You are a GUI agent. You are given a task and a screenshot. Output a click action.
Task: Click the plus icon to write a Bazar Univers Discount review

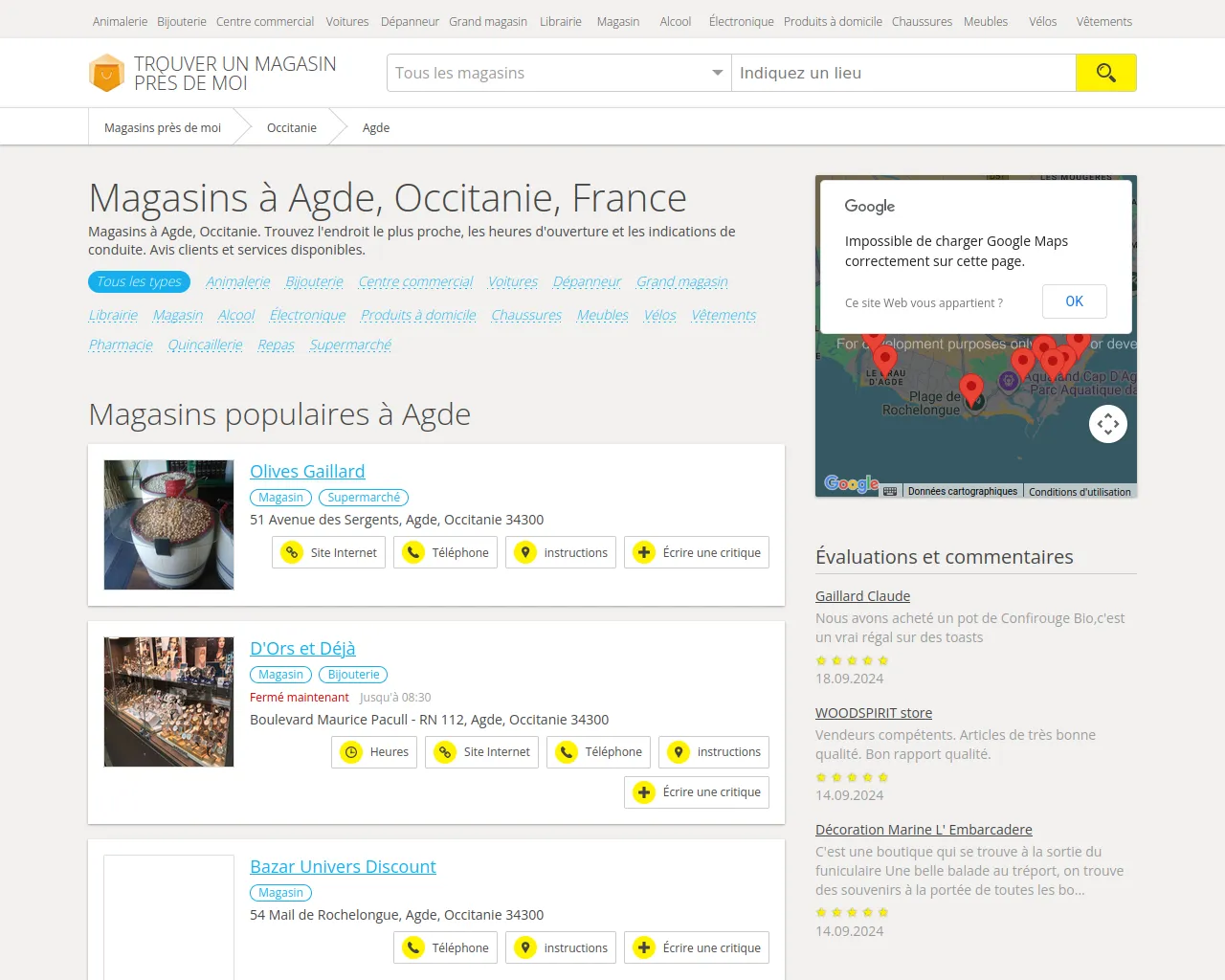[x=644, y=947]
